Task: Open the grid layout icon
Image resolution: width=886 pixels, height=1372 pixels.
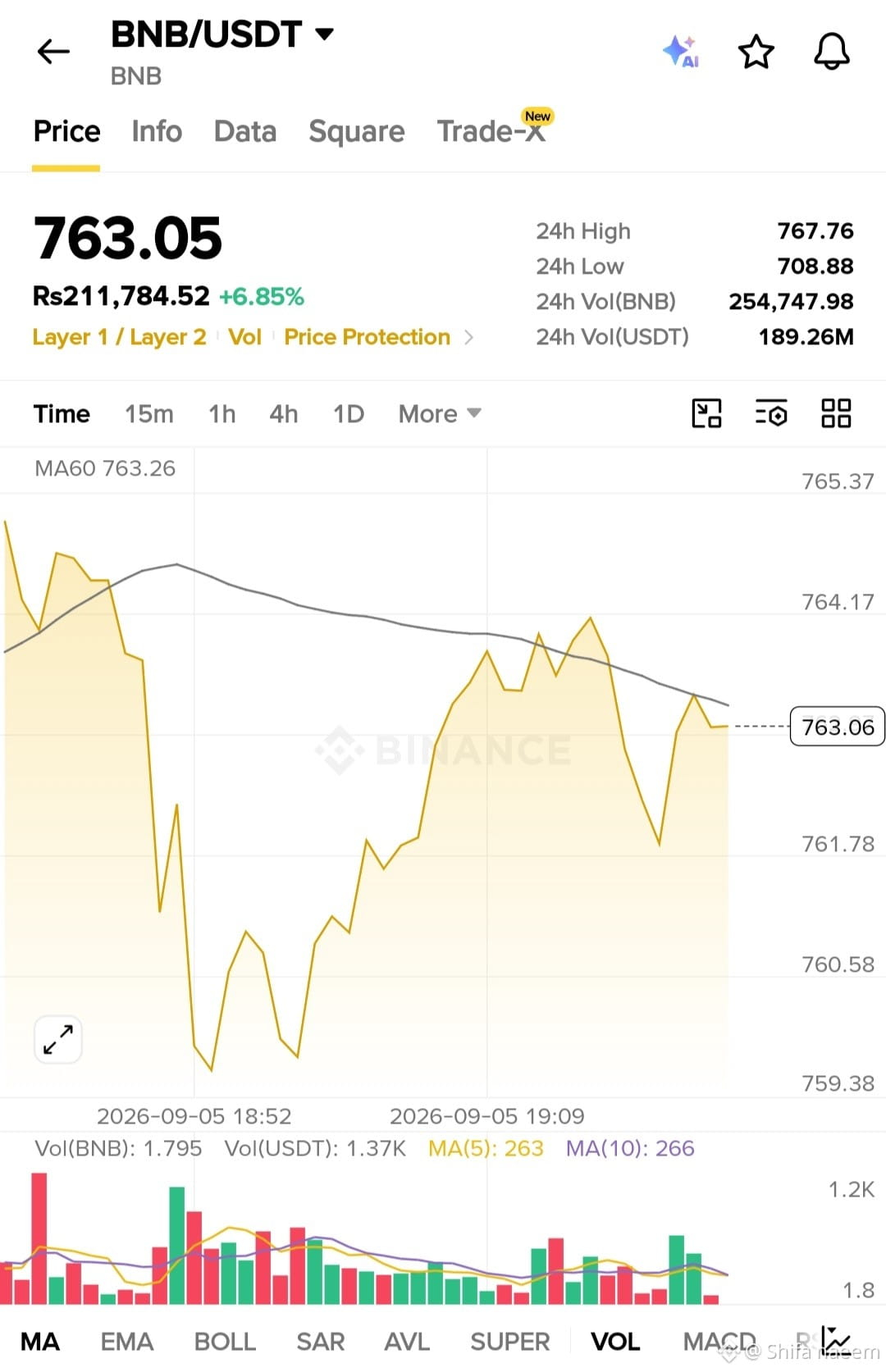Action: pyautogui.click(x=836, y=413)
